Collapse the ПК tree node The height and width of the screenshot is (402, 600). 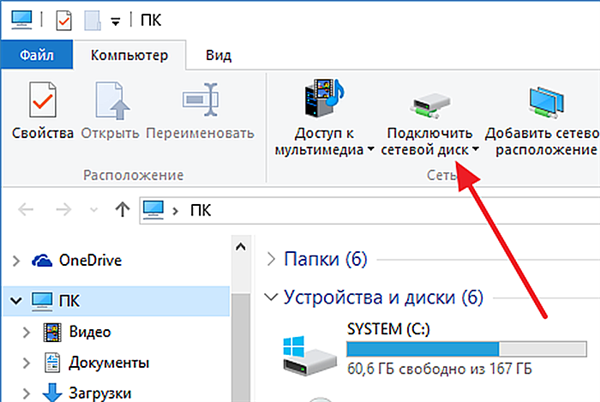coord(16,301)
